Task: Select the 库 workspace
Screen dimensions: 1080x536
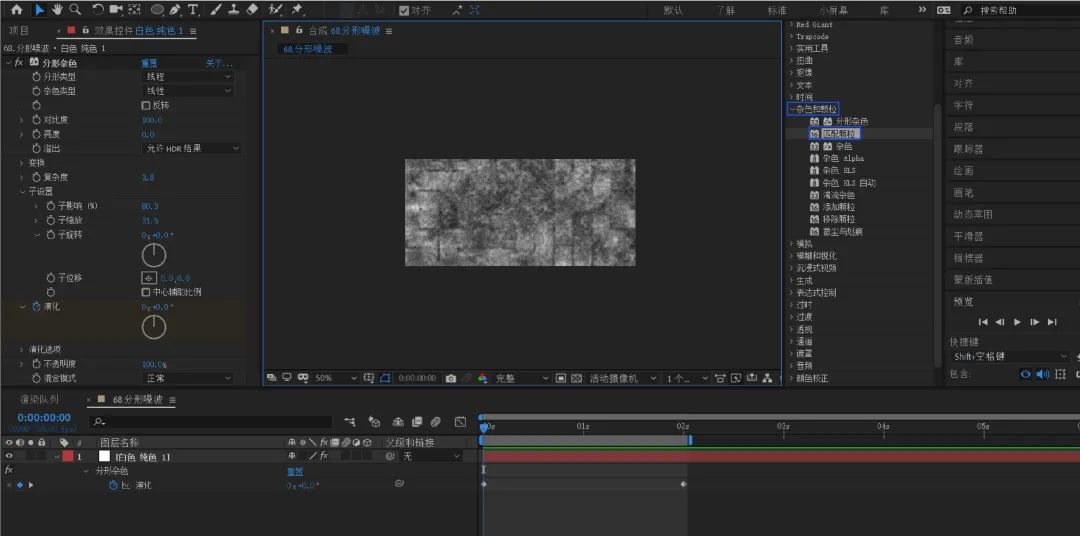Action: pos(884,10)
